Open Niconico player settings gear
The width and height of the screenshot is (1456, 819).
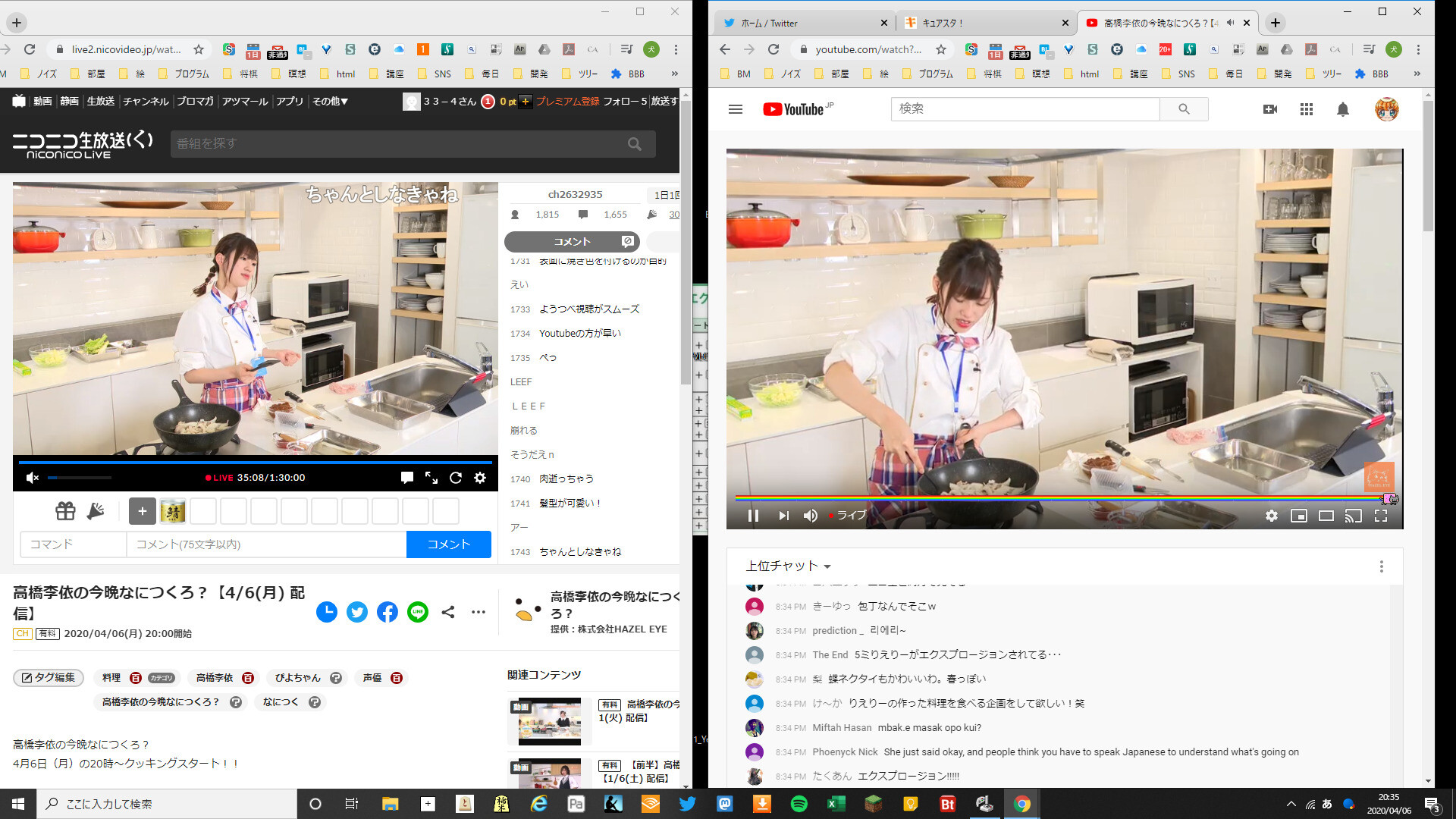coord(480,478)
